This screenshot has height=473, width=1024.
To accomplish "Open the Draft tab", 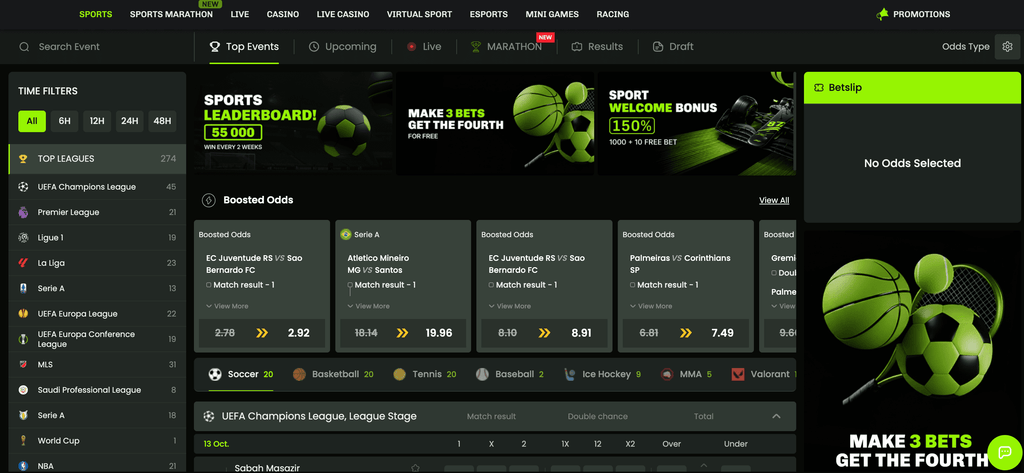I will tap(673, 47).
